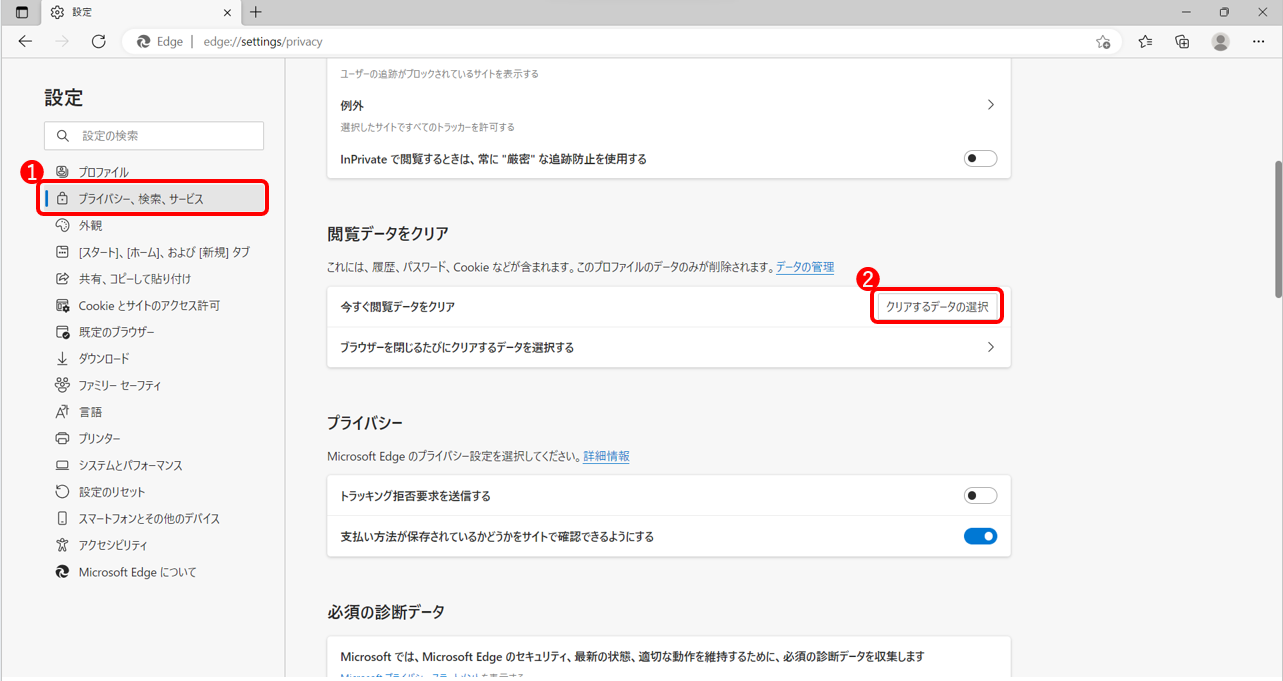This screenshot has height=681, width=1283.
Task: Enable the トラッキング拒否要求を送信する toggle
Action: click(x=980, y=495)
